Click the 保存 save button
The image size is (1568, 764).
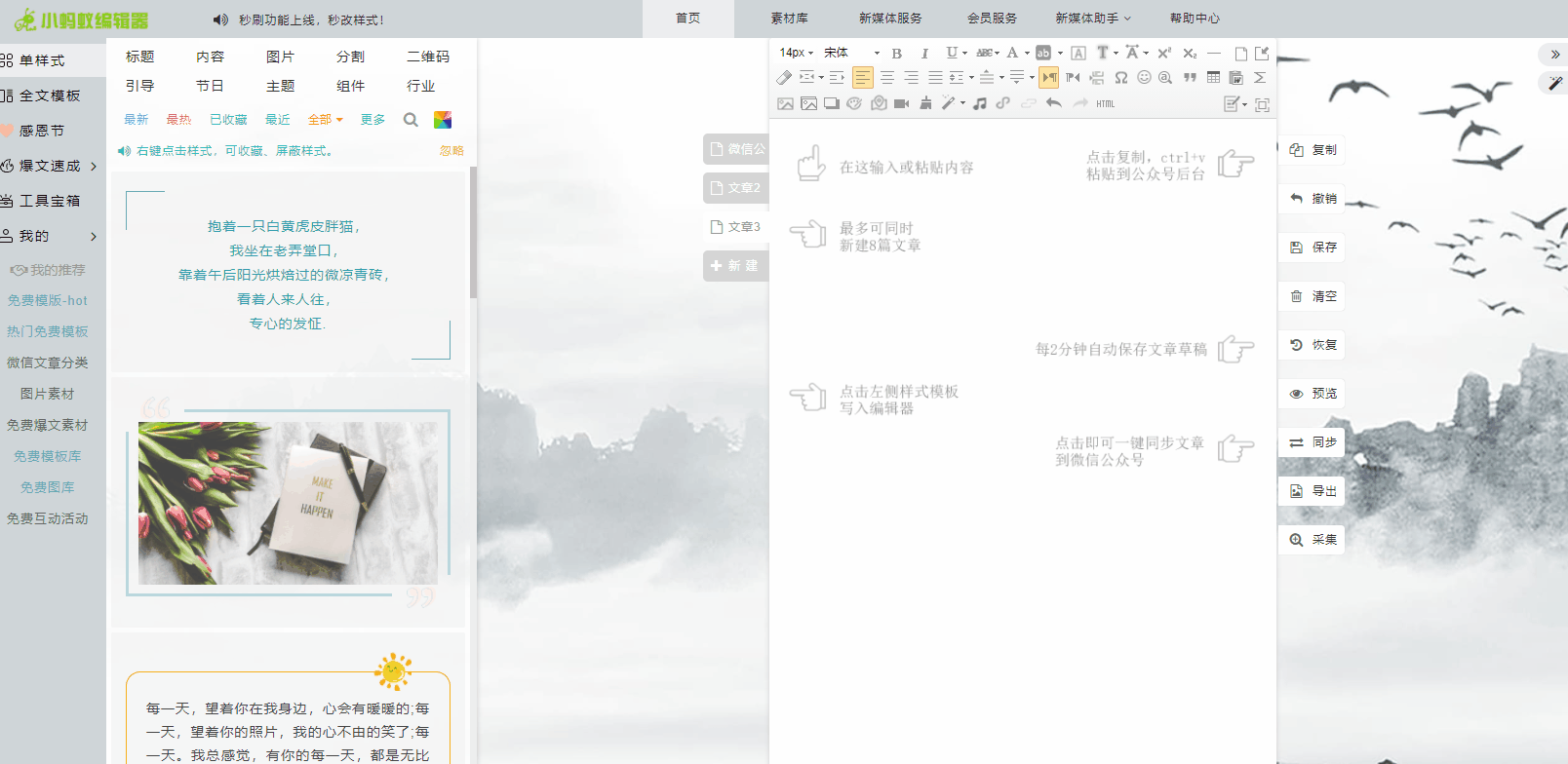pyautogui.click(x=1313, y=248)
